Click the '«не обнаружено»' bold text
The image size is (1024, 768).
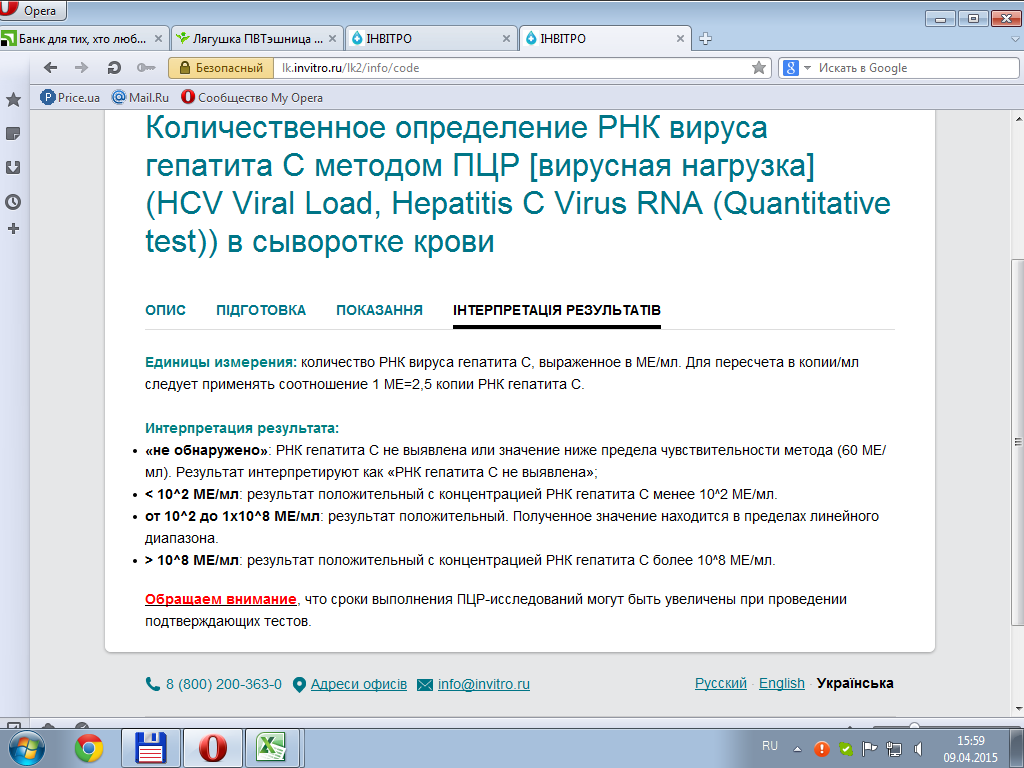[x=206, y=451]
